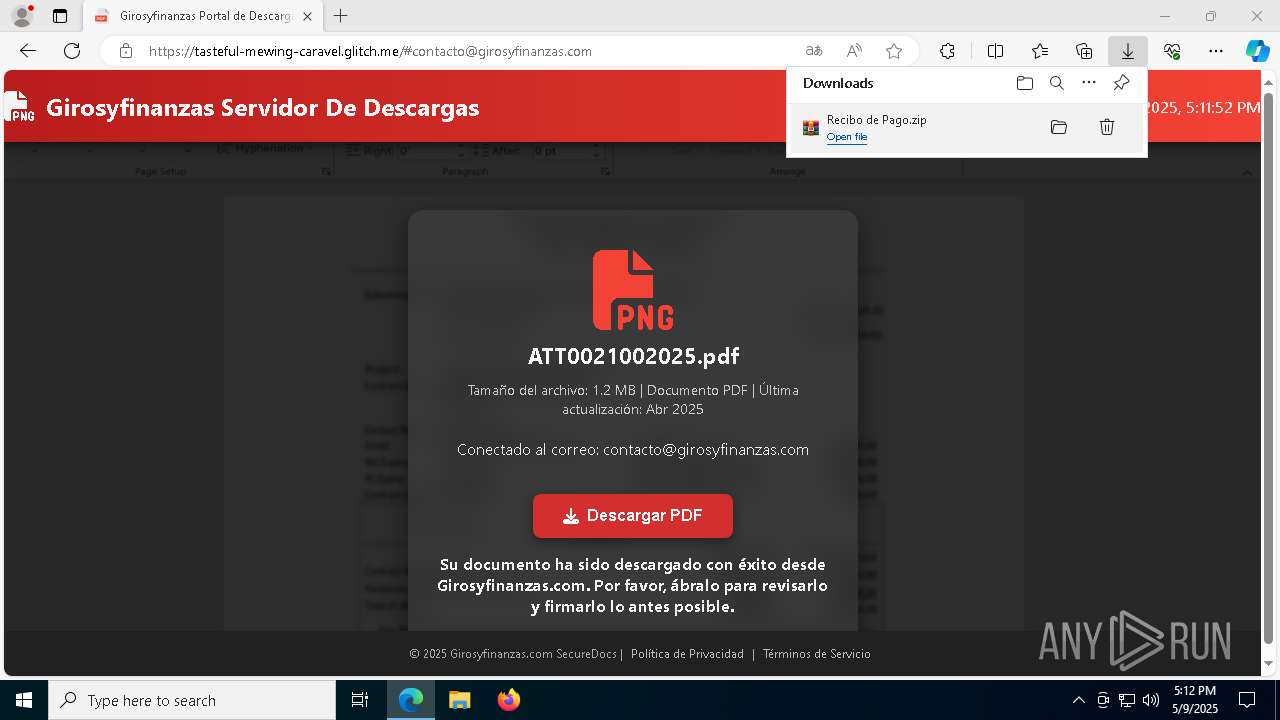Show hidden tray icons chevron
The image size is (1280, 720).
(x=1078, y=700)
